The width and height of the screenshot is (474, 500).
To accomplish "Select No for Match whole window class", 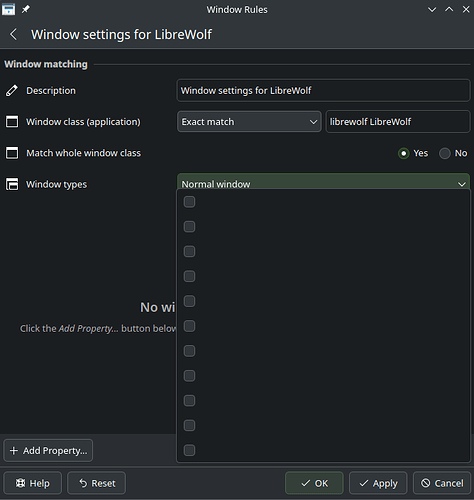I will pos(445,153).
